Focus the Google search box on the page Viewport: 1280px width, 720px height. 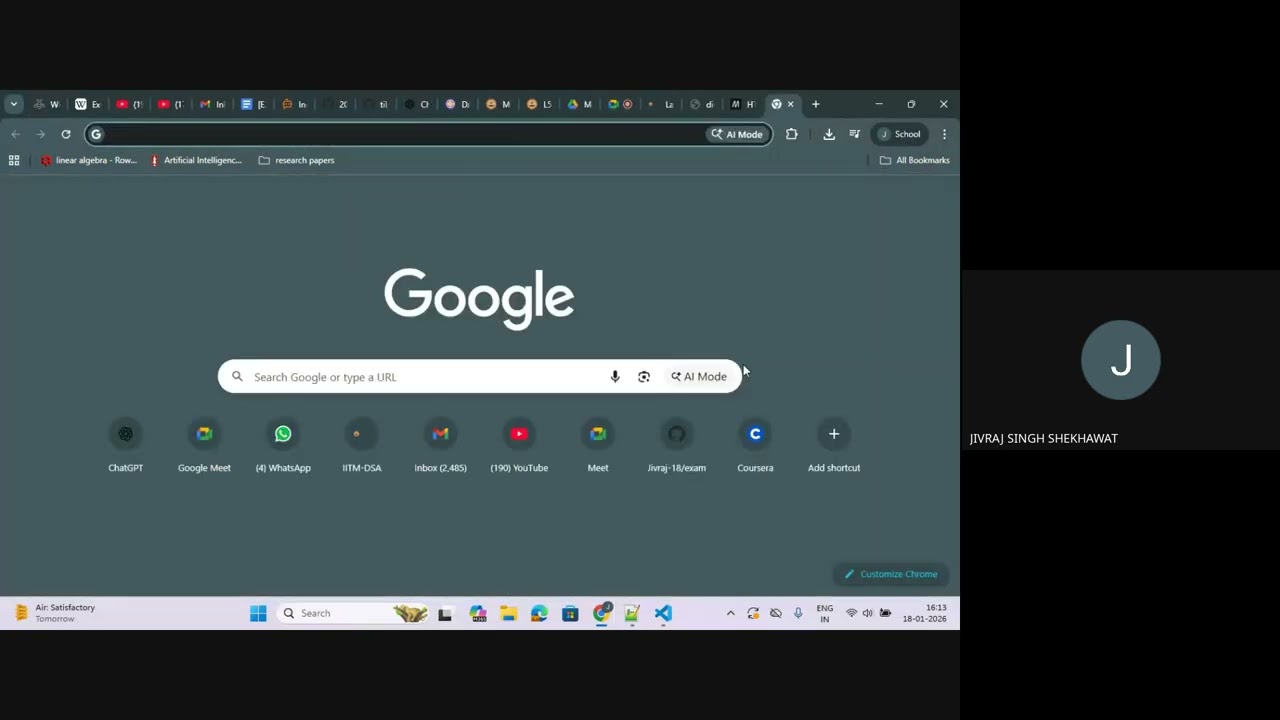pos(480,377)
